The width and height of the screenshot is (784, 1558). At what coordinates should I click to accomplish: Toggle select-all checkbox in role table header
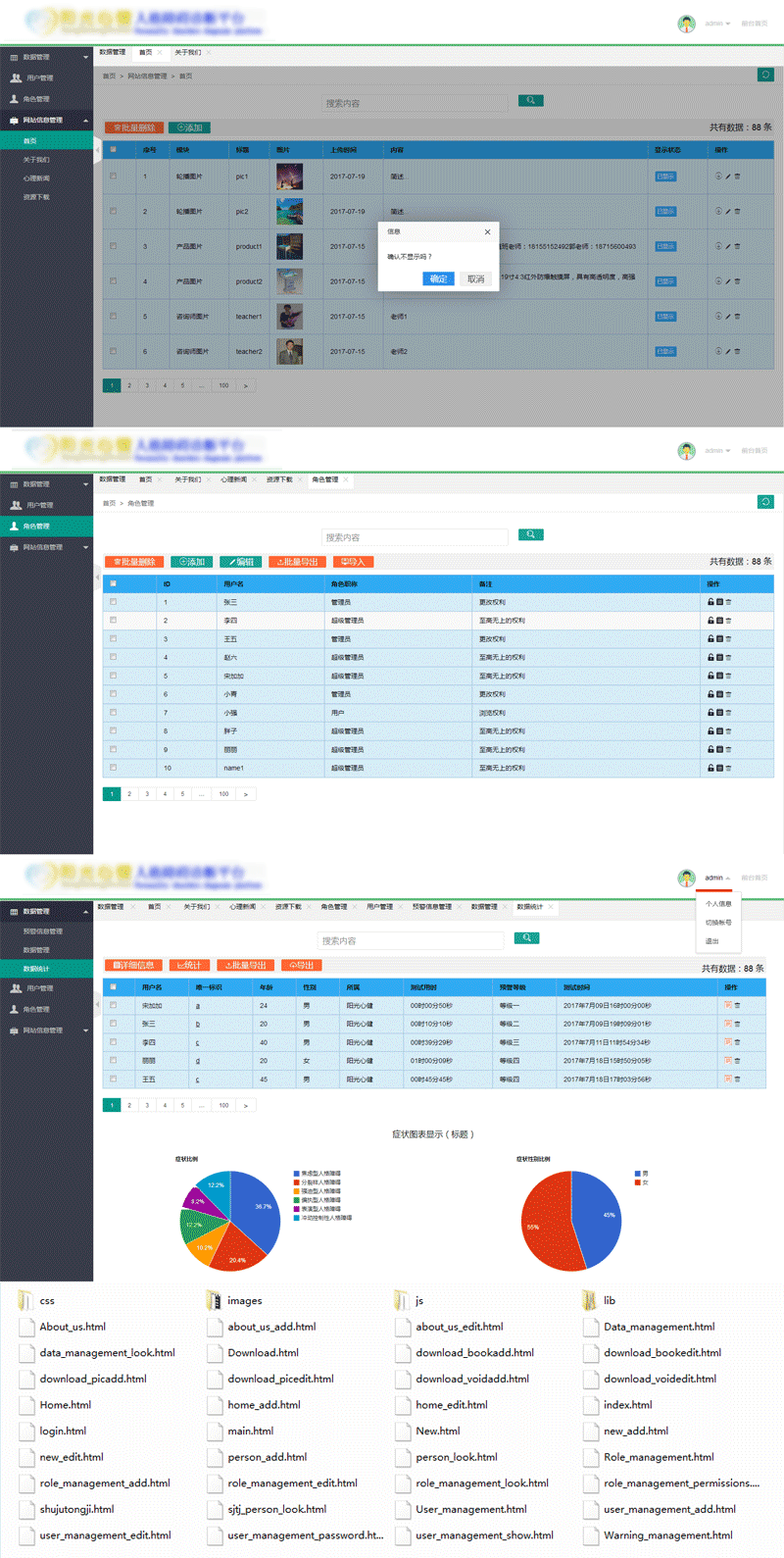click(x=113, y=583)
